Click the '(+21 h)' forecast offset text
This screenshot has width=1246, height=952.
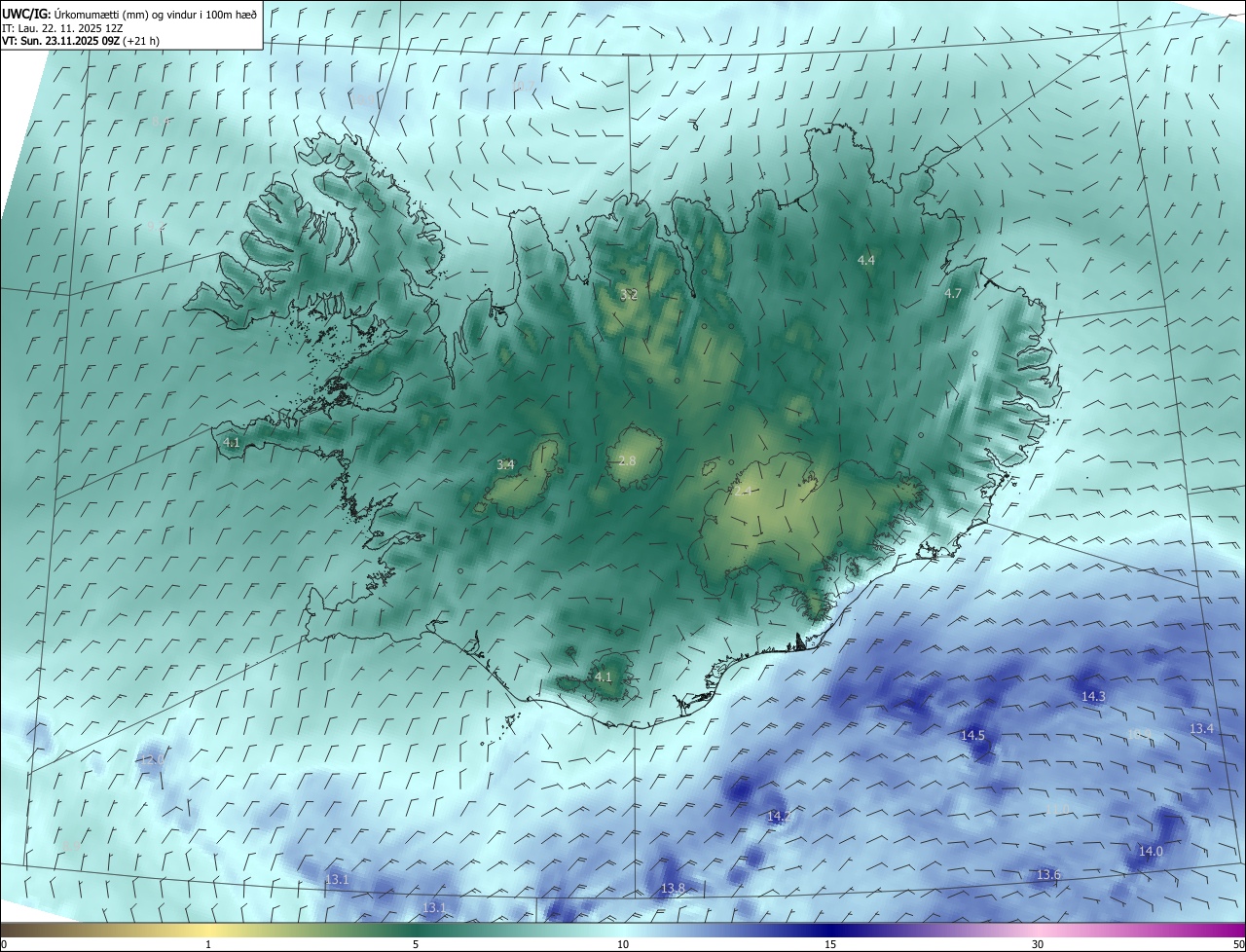pyautogui.click(x=142, y=41)
